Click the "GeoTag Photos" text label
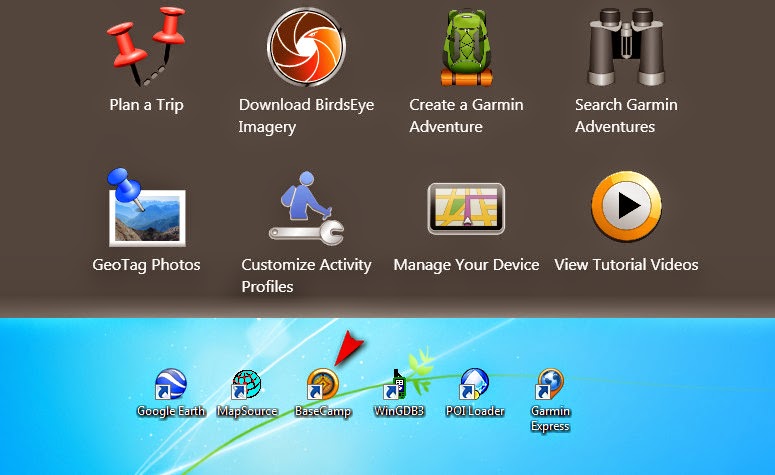775x475 pixels. 146,265
